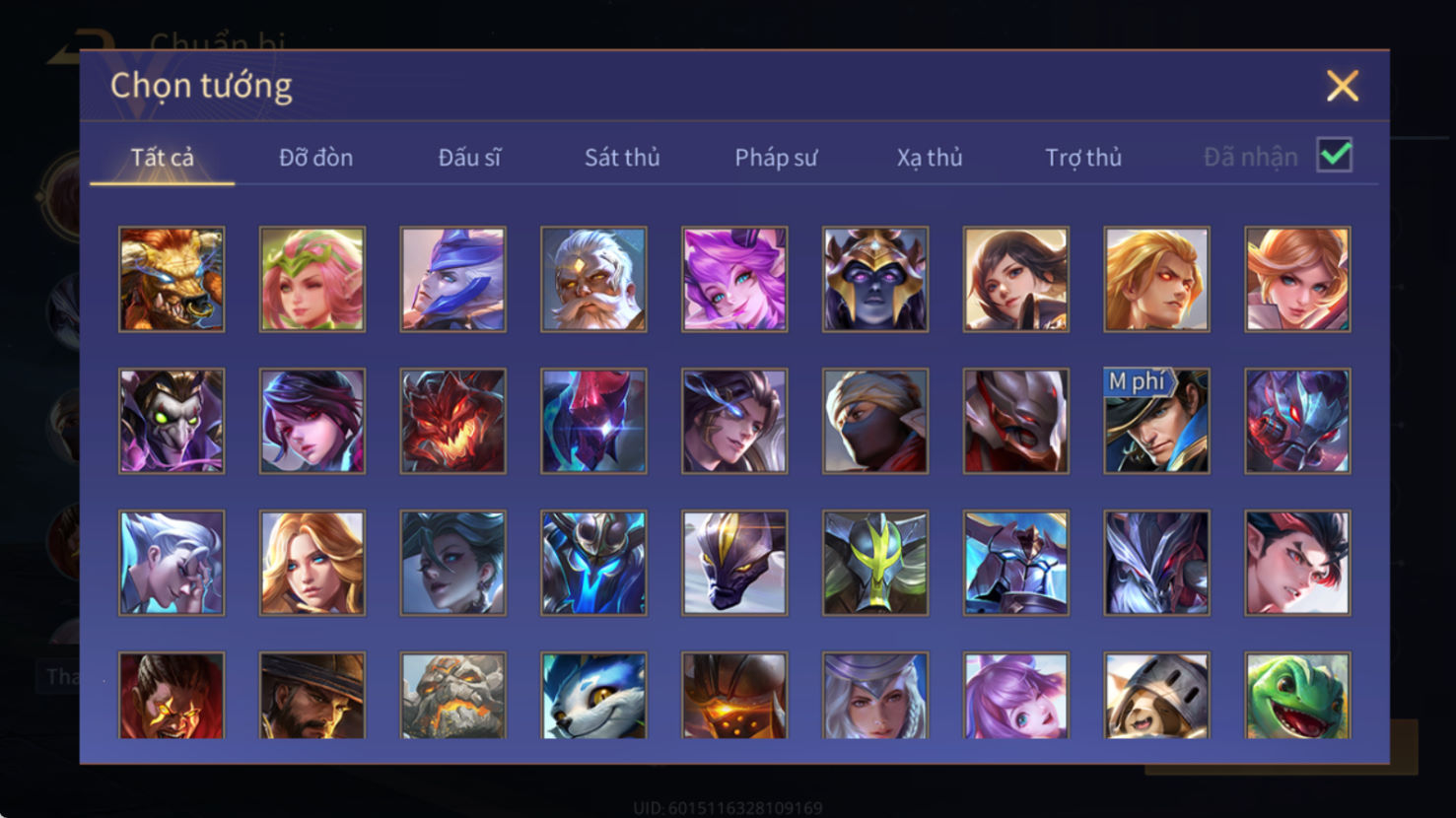
Task: Select the green chameleon hero portrait
Action: (x=1297, y=696)
